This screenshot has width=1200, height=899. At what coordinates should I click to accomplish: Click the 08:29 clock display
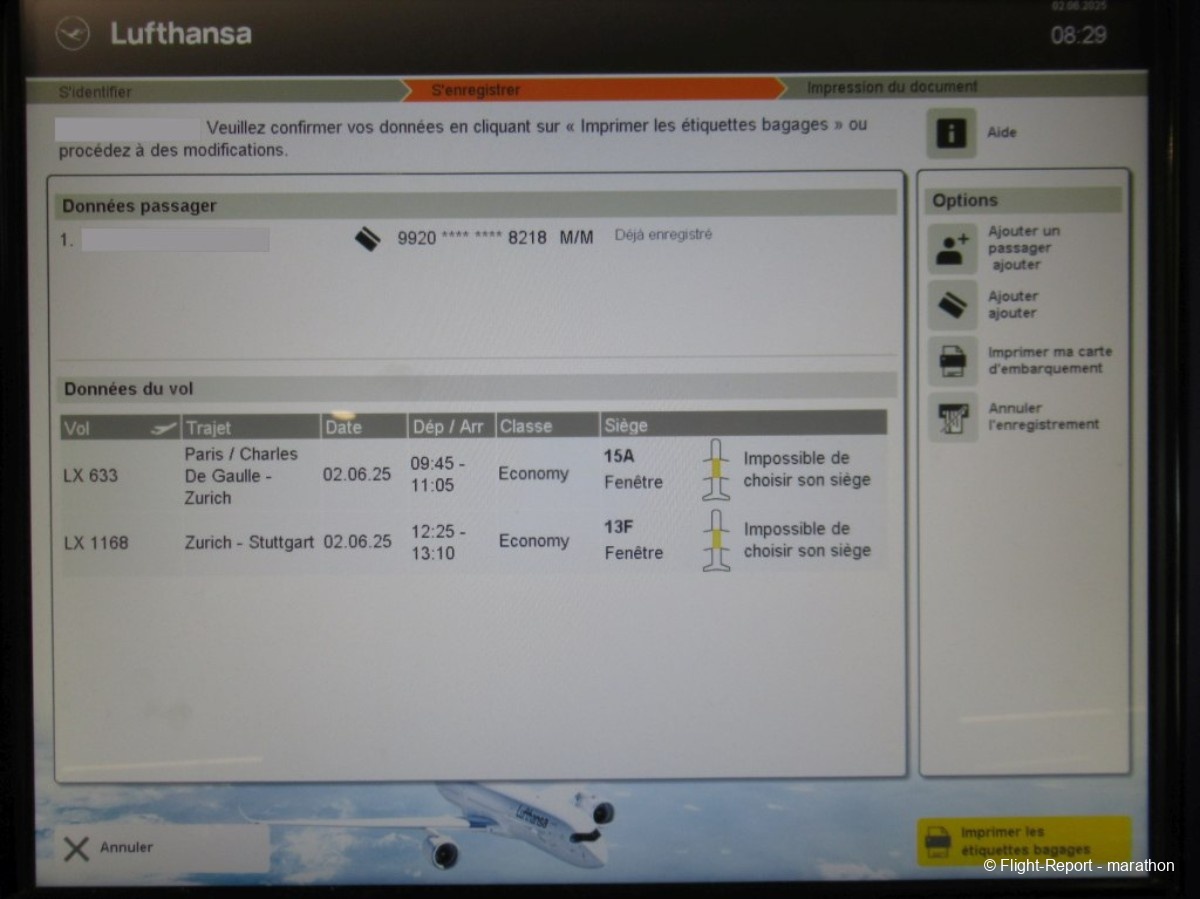coord(1079,35)
